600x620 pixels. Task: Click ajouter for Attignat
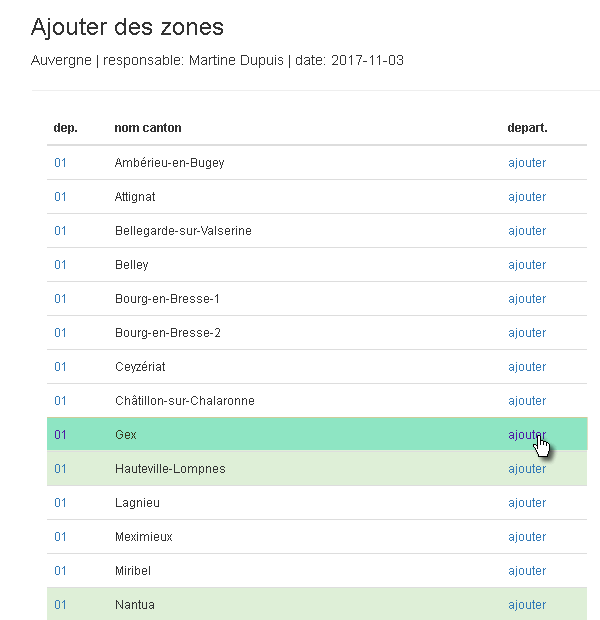pos(527,197)
